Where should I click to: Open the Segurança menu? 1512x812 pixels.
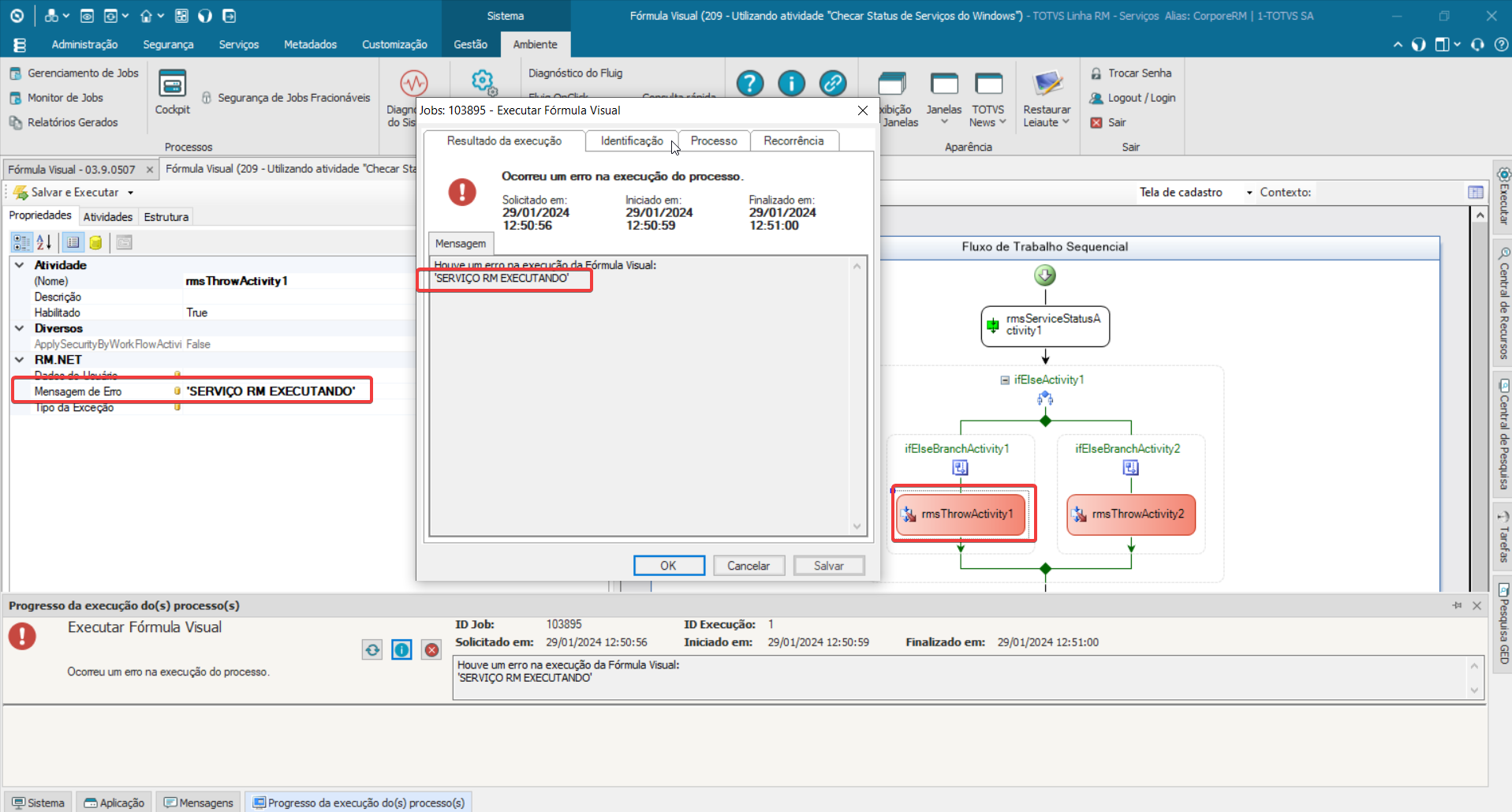[168, 44]
